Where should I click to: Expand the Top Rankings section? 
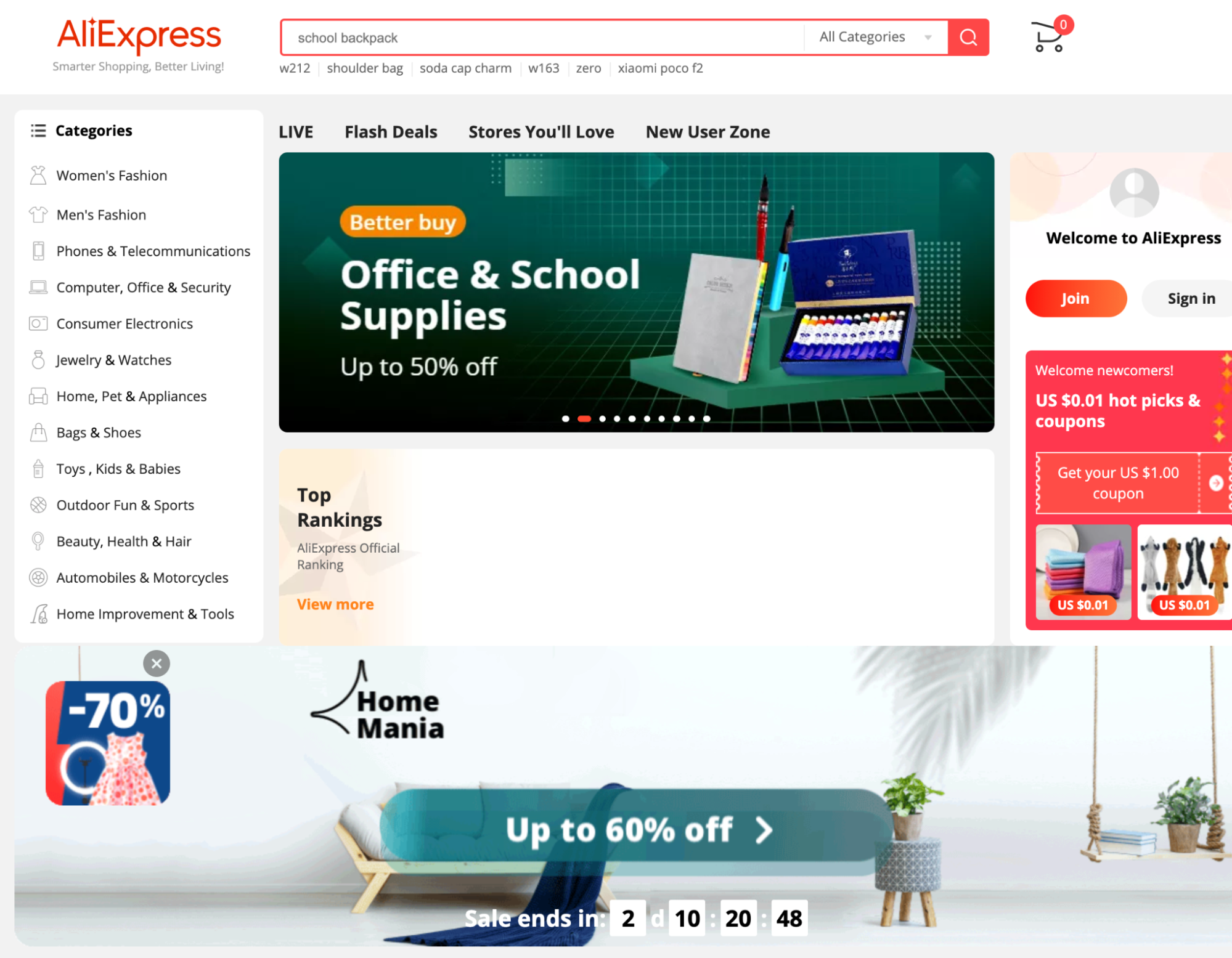336,604
